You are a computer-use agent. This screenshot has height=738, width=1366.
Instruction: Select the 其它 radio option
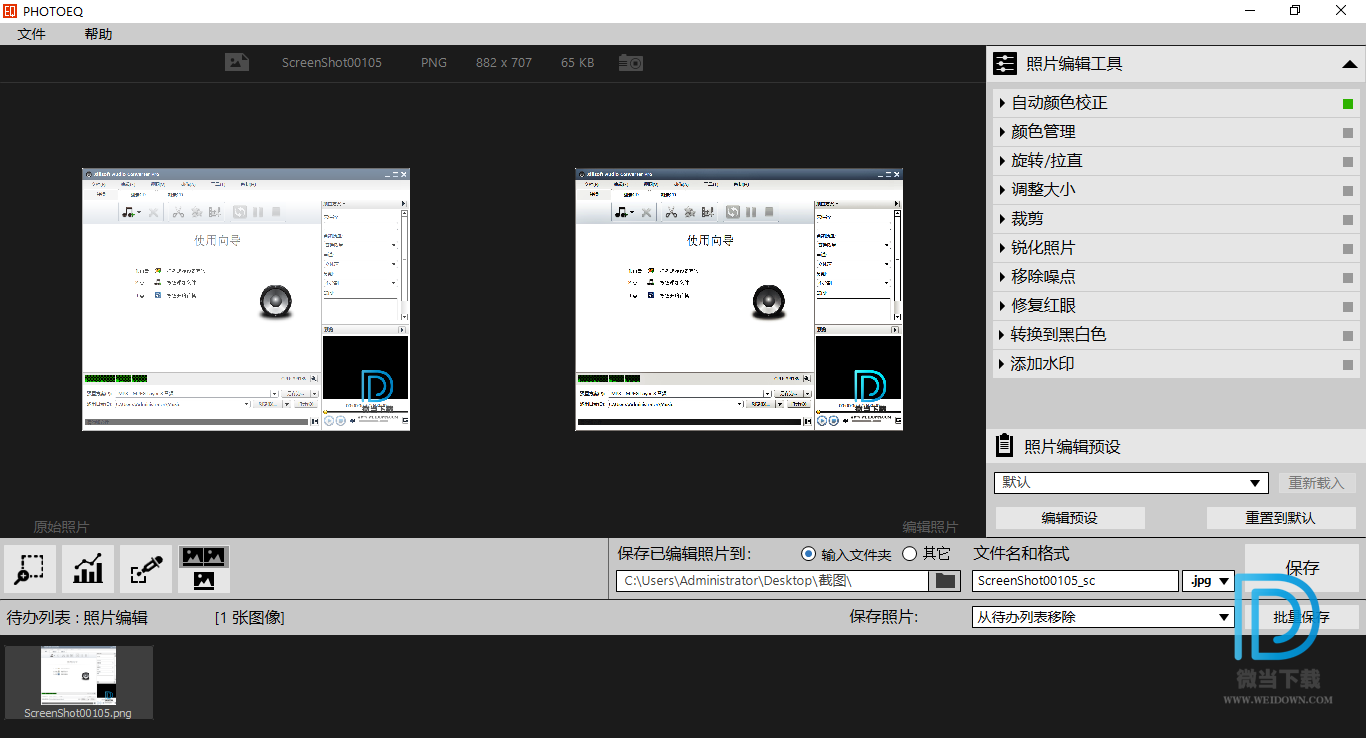tap(909, 554)
